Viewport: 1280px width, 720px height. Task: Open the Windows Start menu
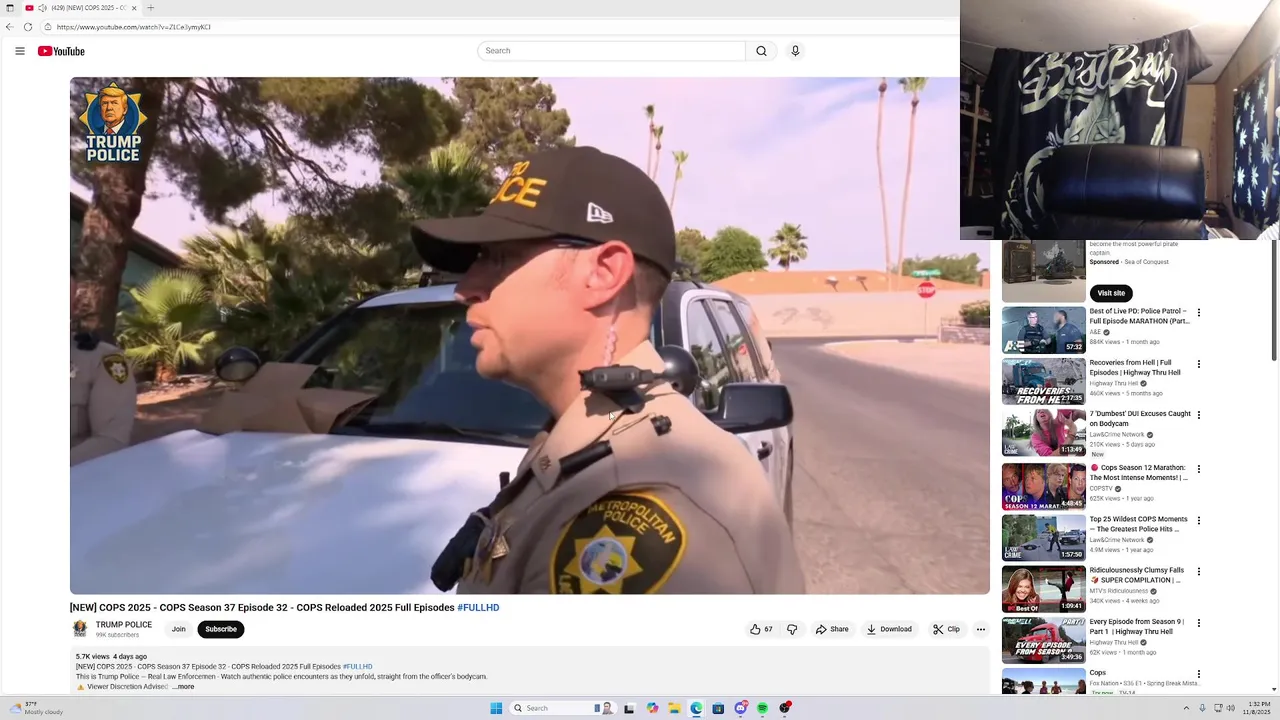click(x=496, y=708)
